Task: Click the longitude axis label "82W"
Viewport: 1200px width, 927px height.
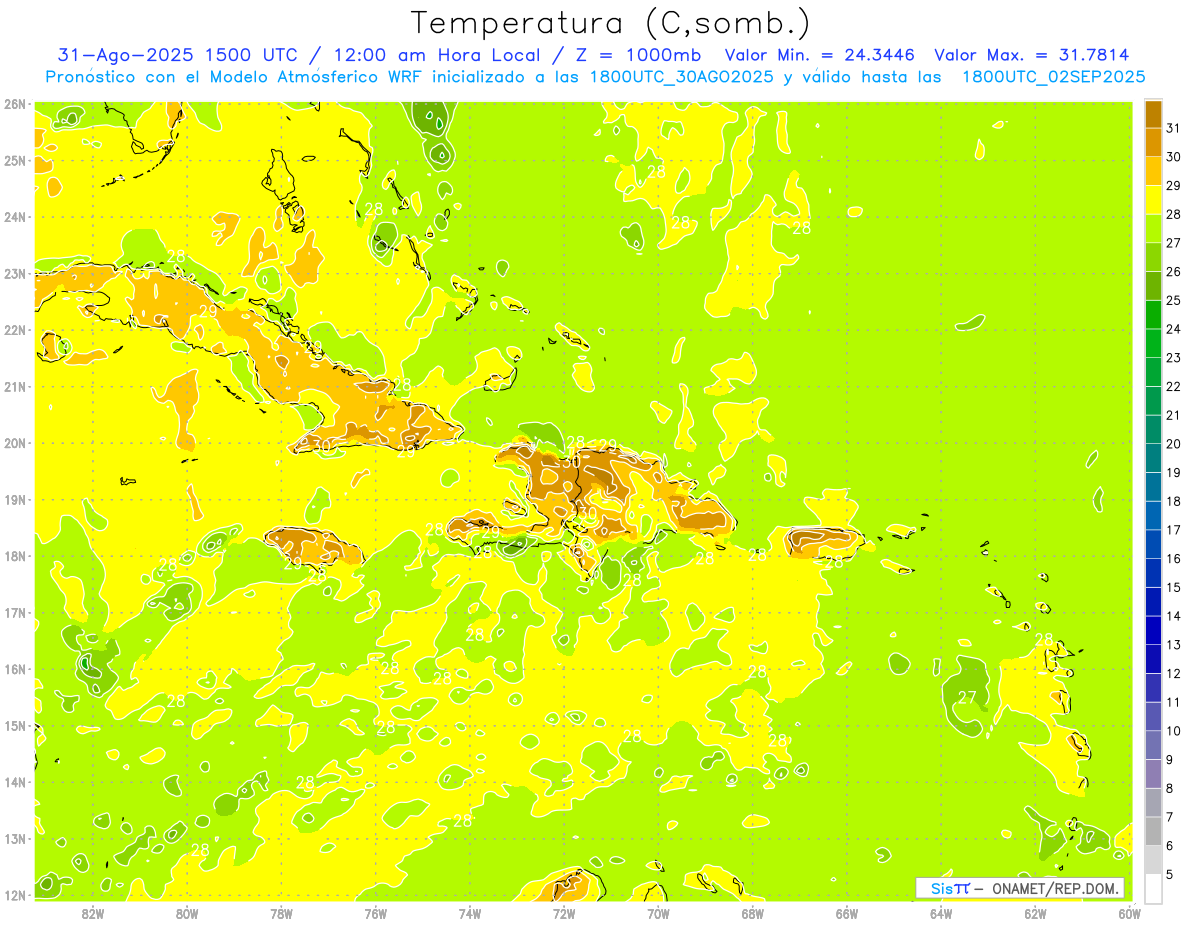Action: [93, 913]
